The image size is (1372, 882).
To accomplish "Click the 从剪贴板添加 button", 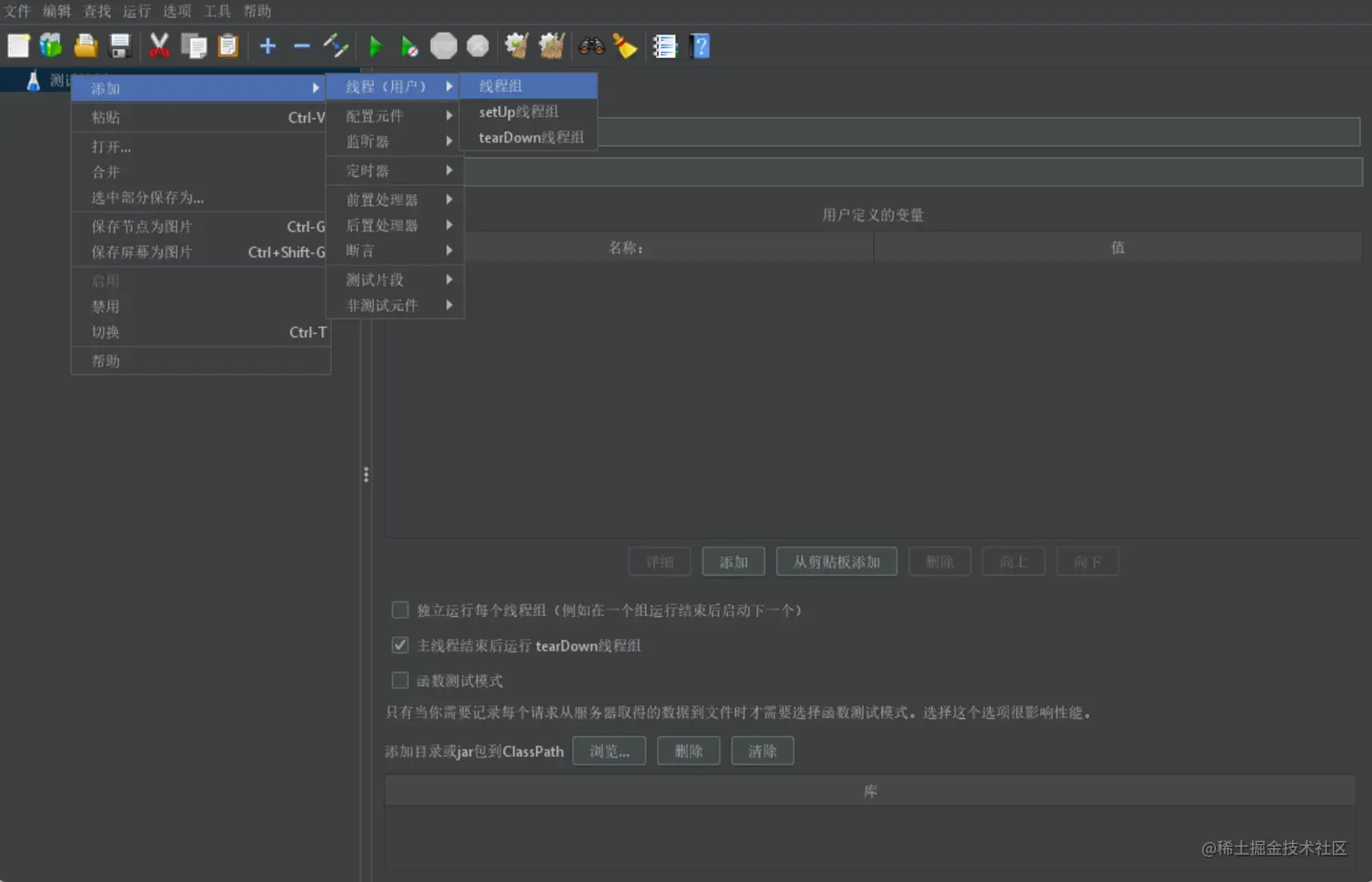I will (836, 561).
